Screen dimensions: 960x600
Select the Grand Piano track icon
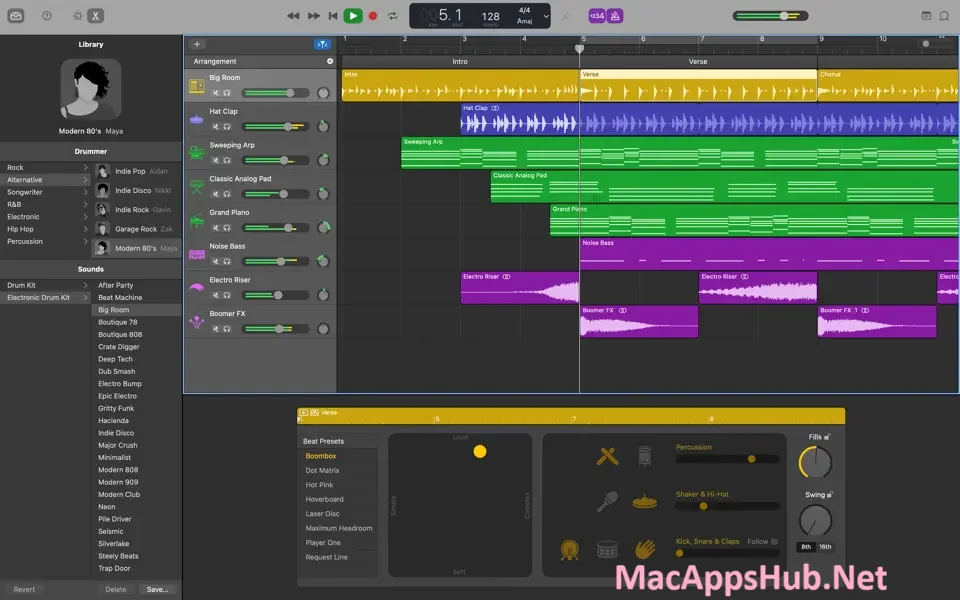[197, 220]
